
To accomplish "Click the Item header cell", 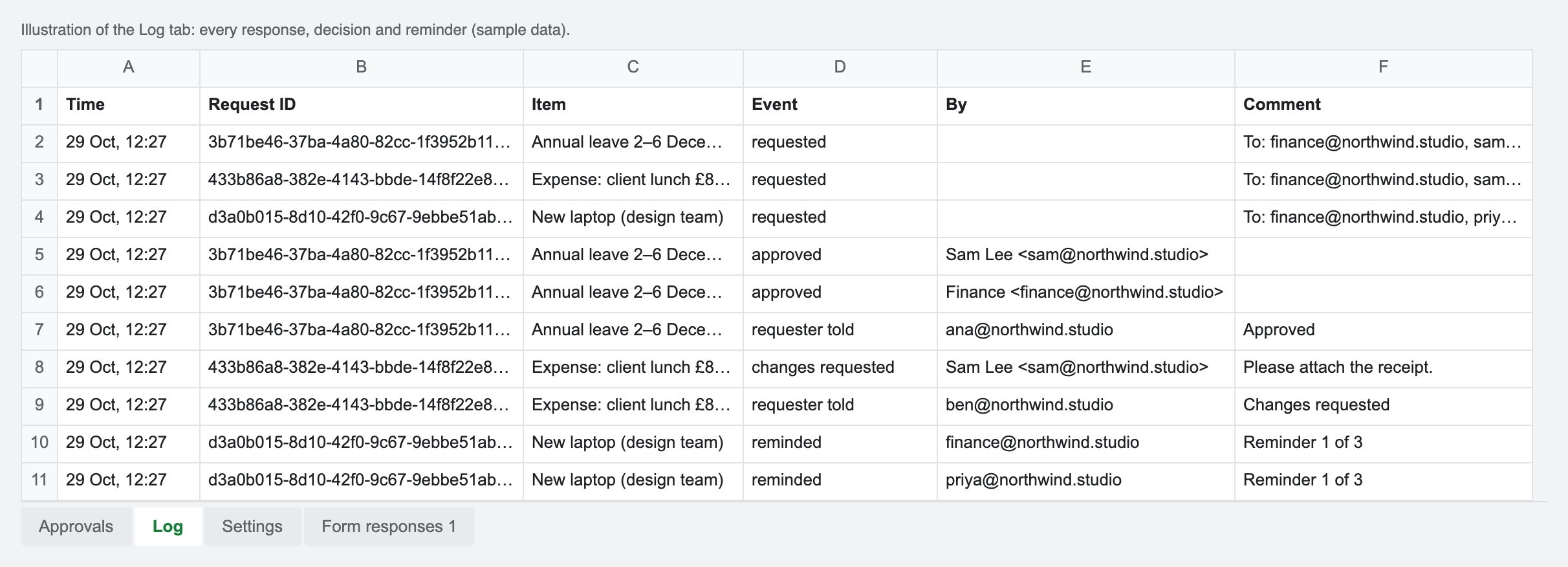I will pos(633,106).
